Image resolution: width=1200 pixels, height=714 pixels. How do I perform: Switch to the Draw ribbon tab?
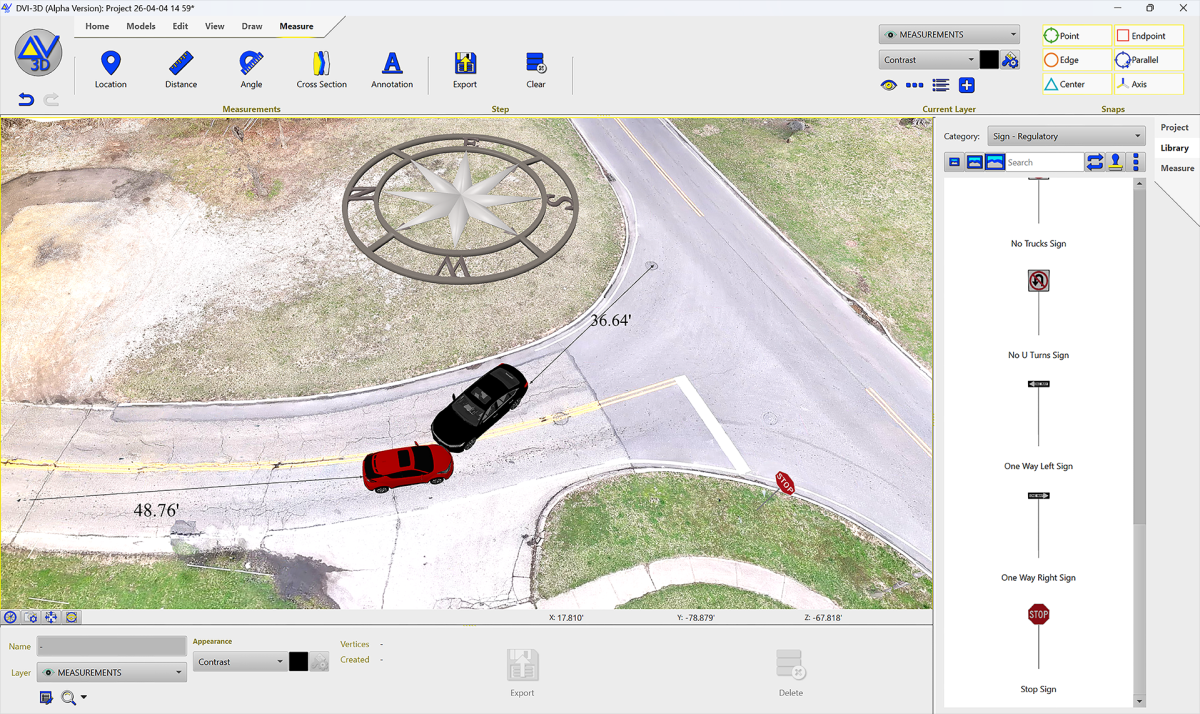tap(252, 26)
